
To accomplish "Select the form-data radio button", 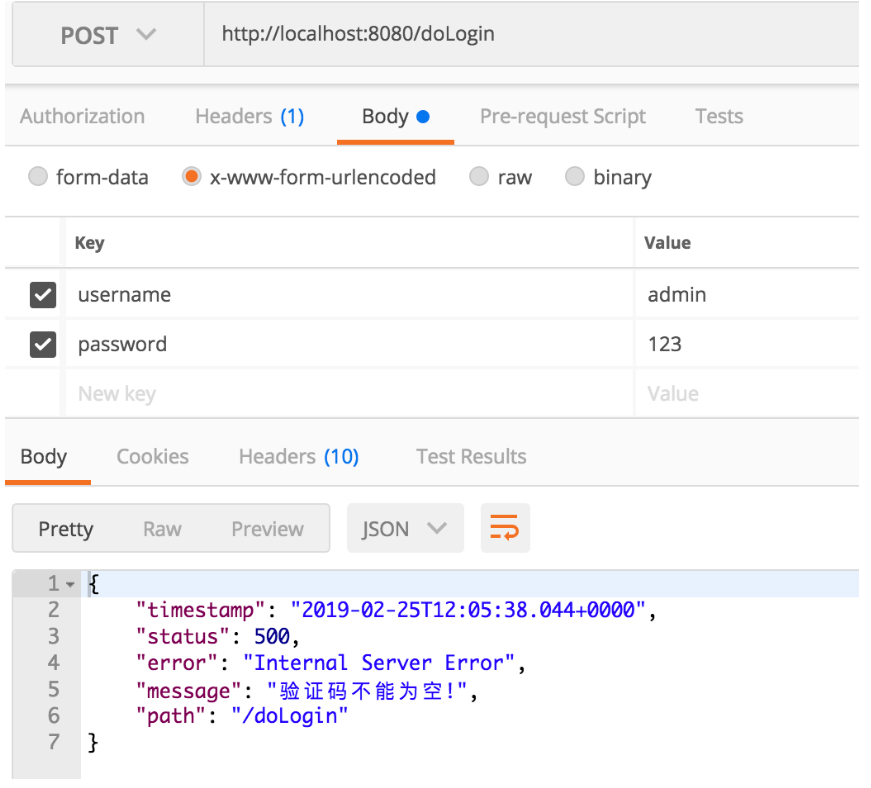I will (38, 179).
